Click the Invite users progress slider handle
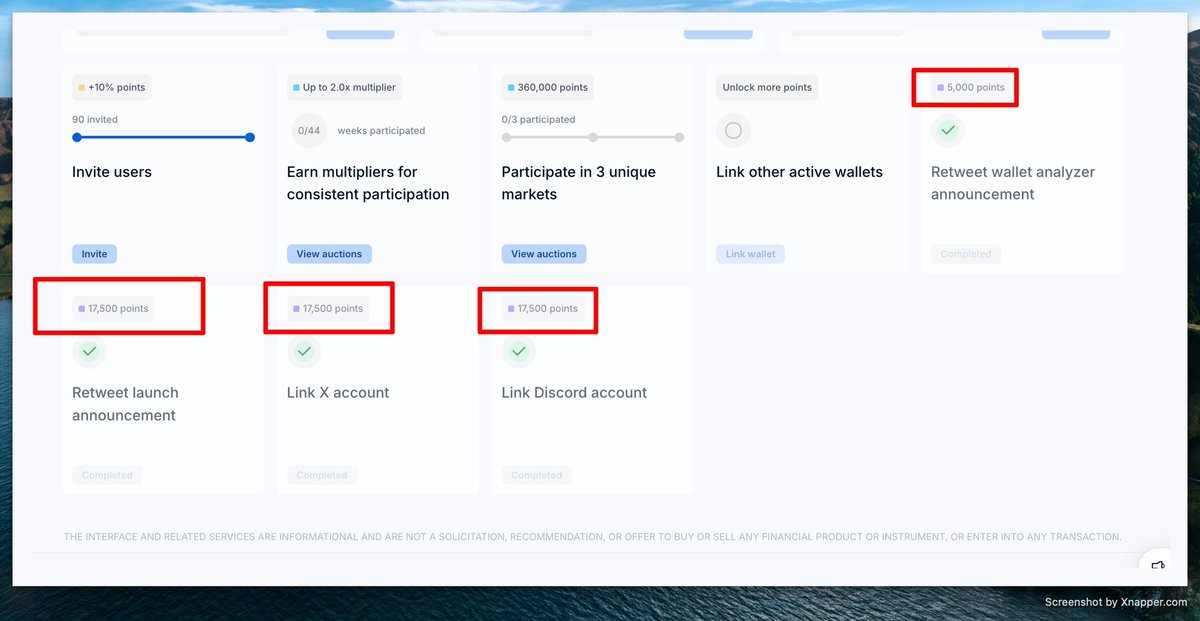 (x=249, y=138)
